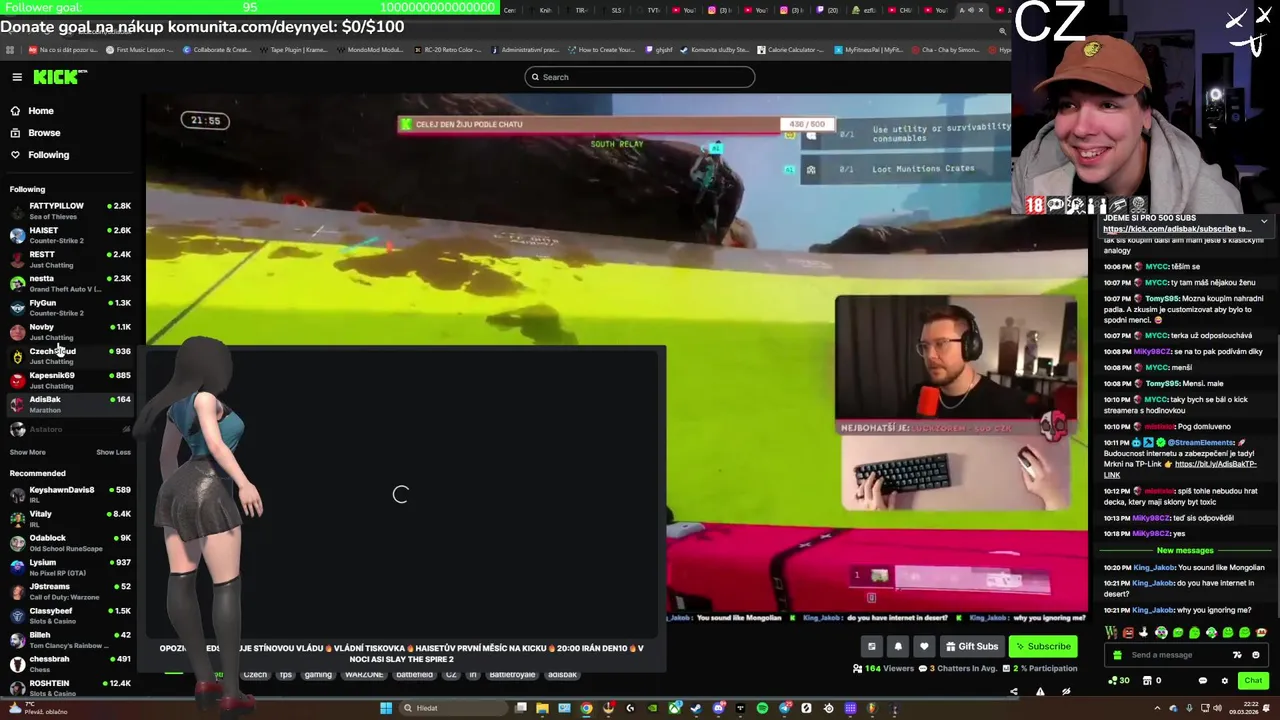This screenshot has height=720, width=1280.
Task: Expand the pinned message chevron in chat
Action: 1264,221
